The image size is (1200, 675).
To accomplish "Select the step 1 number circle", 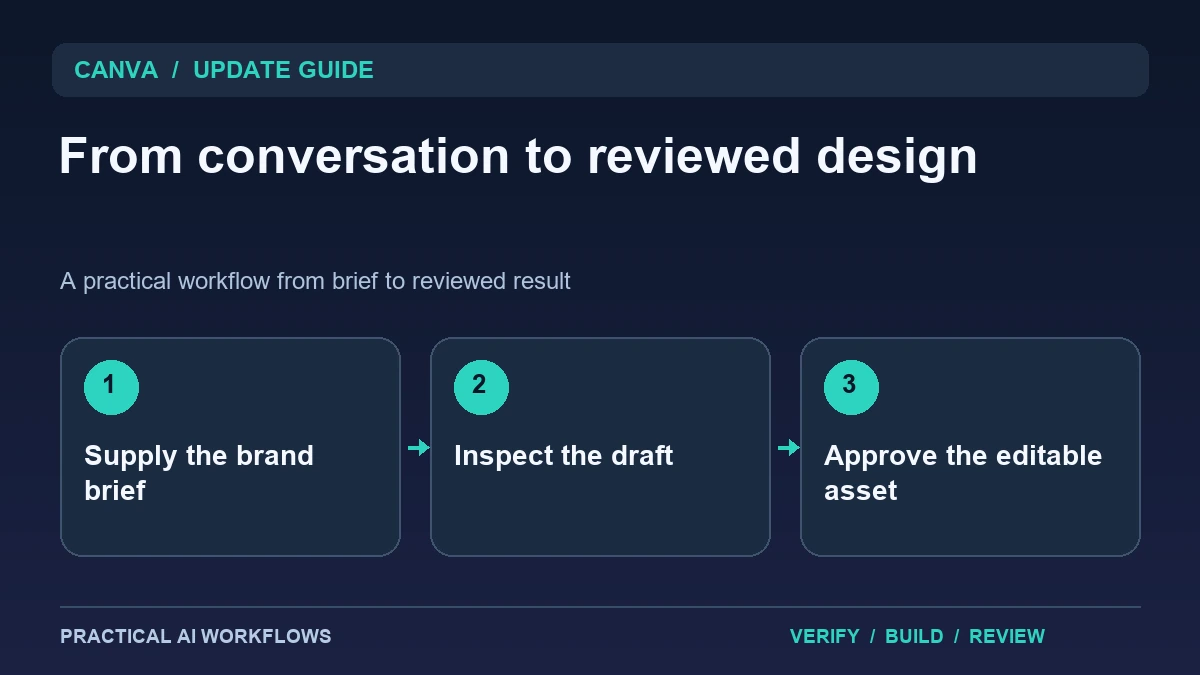I will (111, 387).
